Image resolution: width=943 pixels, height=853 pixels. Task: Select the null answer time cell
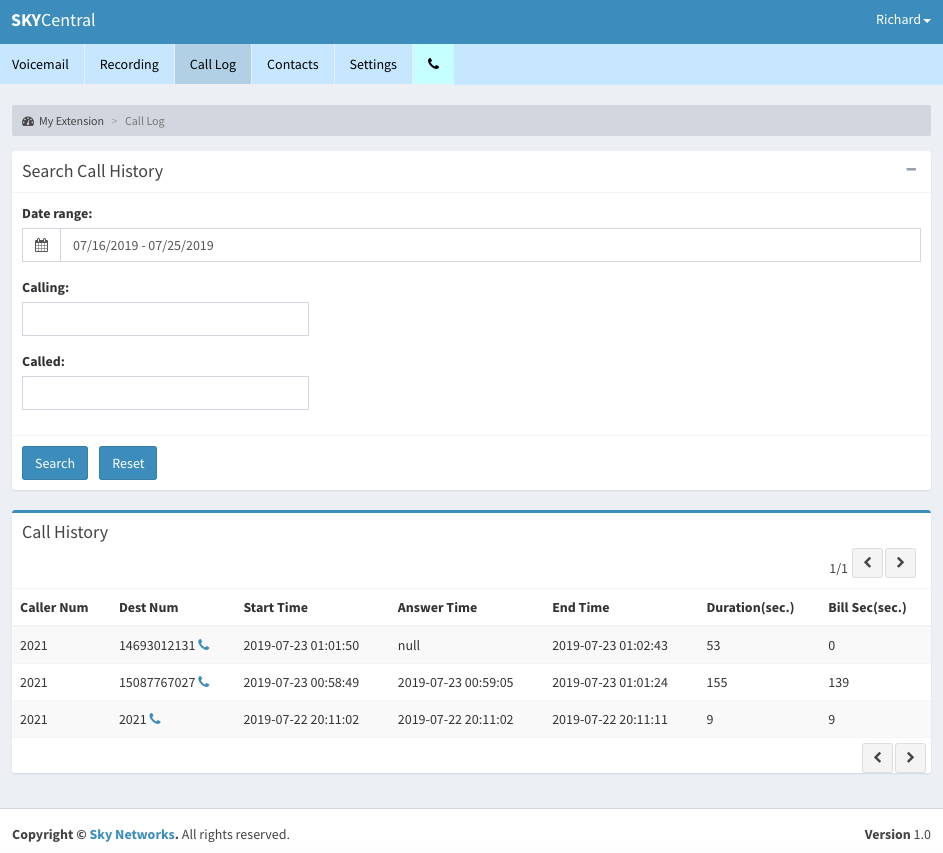tap(409, 645)
